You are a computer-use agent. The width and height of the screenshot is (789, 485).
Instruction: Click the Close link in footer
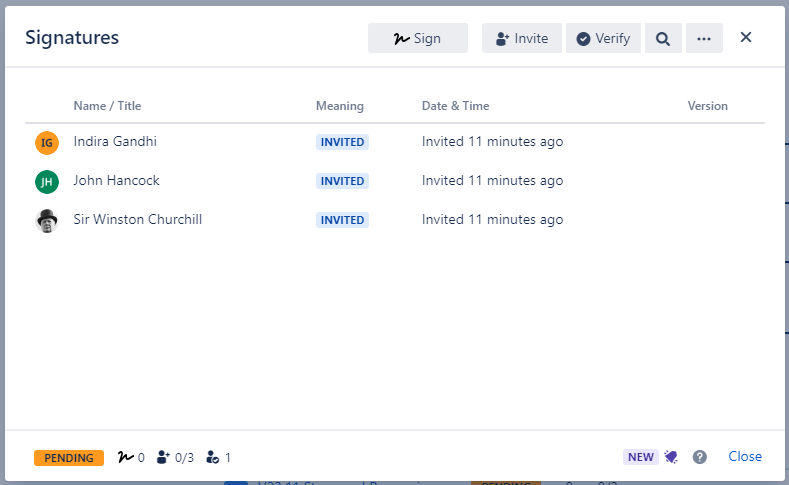[745, 457]
